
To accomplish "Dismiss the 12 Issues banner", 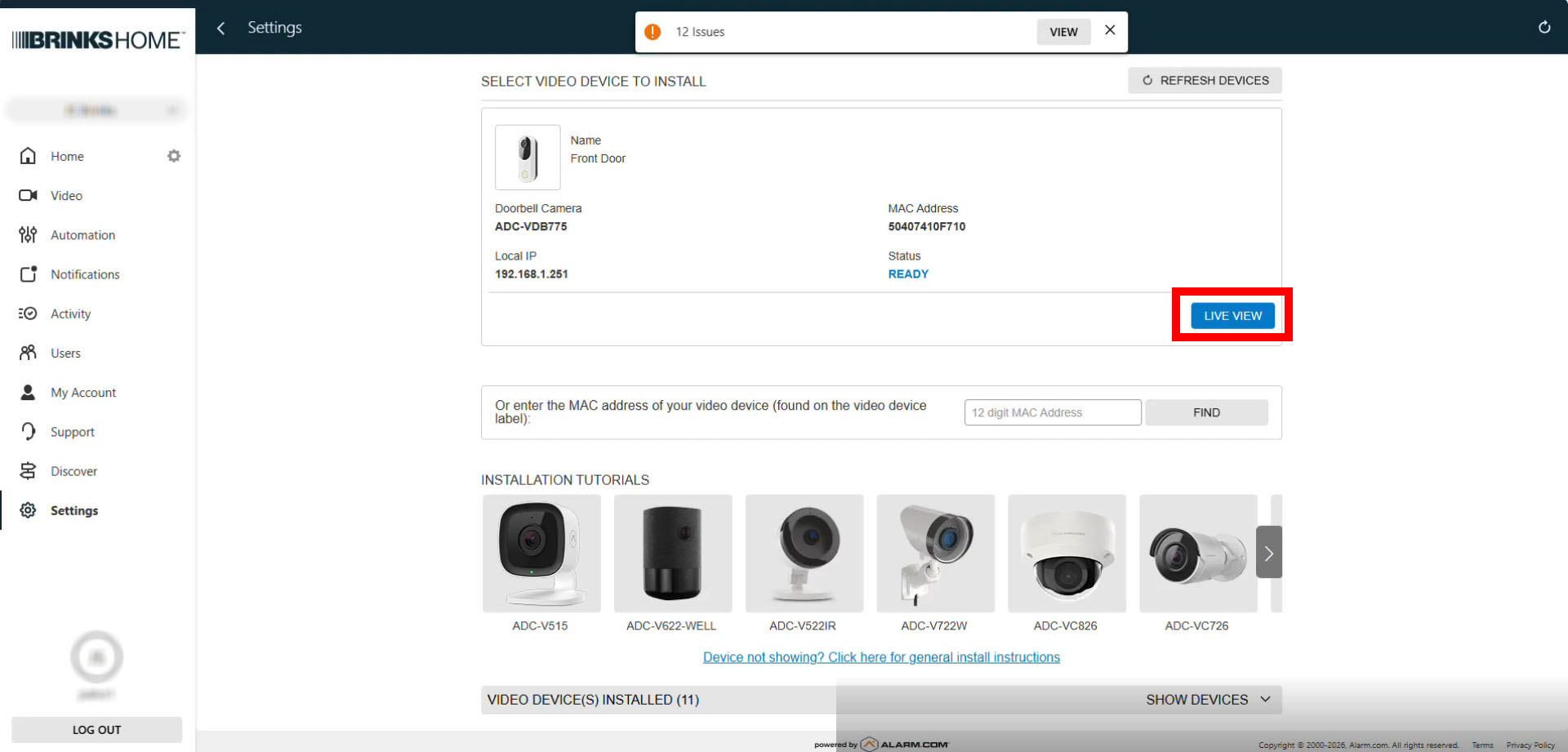I will 1110,30.
